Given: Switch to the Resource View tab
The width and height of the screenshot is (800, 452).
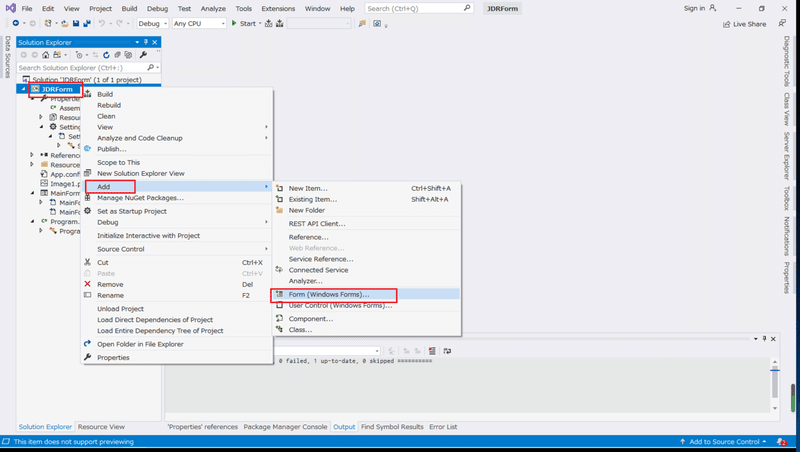Looking at the screenshot, I should click(x=101, y=427).
